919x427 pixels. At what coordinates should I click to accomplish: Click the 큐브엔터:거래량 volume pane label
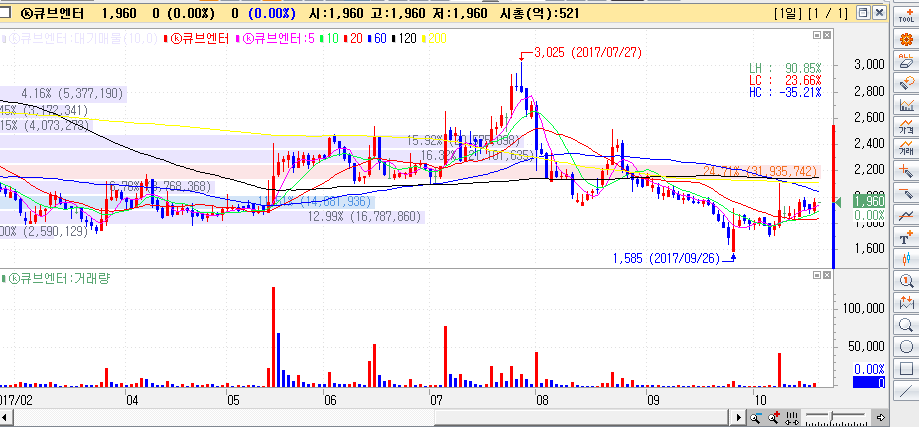coord(58,278)
